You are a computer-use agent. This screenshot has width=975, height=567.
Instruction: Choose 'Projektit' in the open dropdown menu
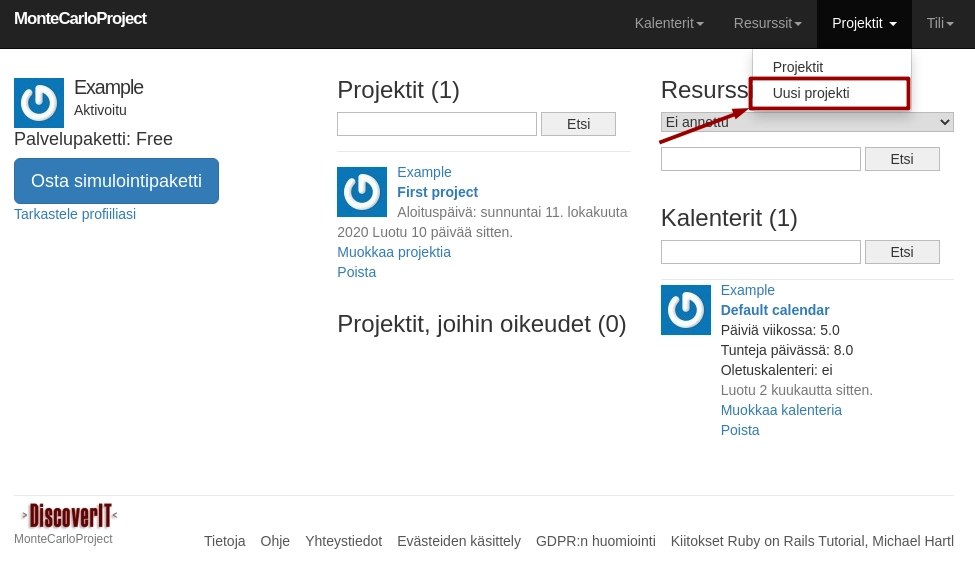click(798, 67)
